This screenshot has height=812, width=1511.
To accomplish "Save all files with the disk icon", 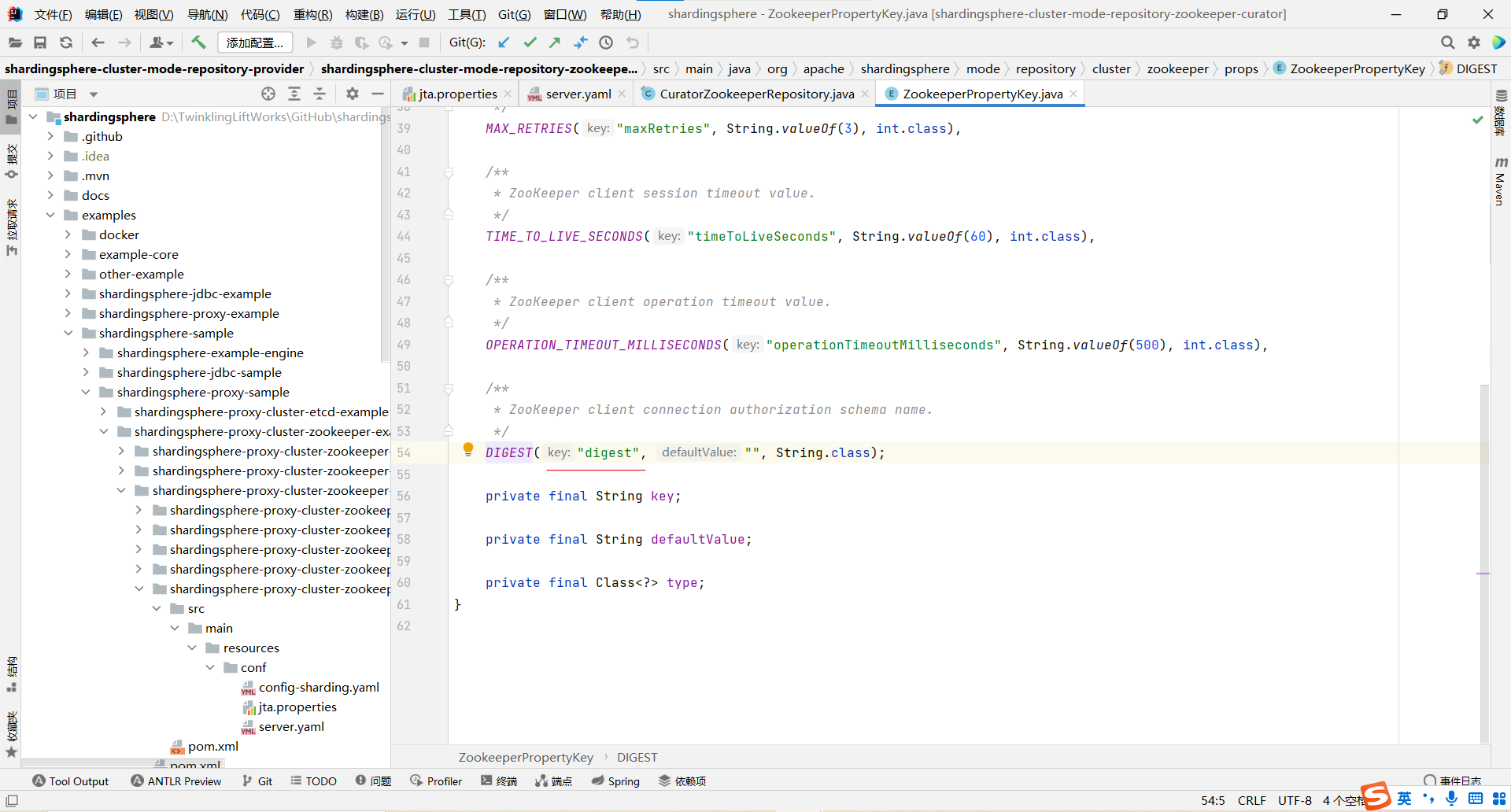I will point(40,42).
